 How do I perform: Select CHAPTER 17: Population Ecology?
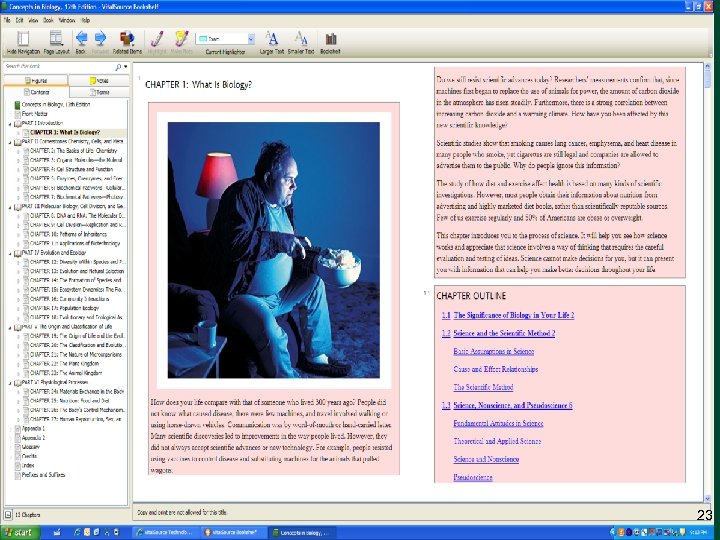[x=64, y=308]
